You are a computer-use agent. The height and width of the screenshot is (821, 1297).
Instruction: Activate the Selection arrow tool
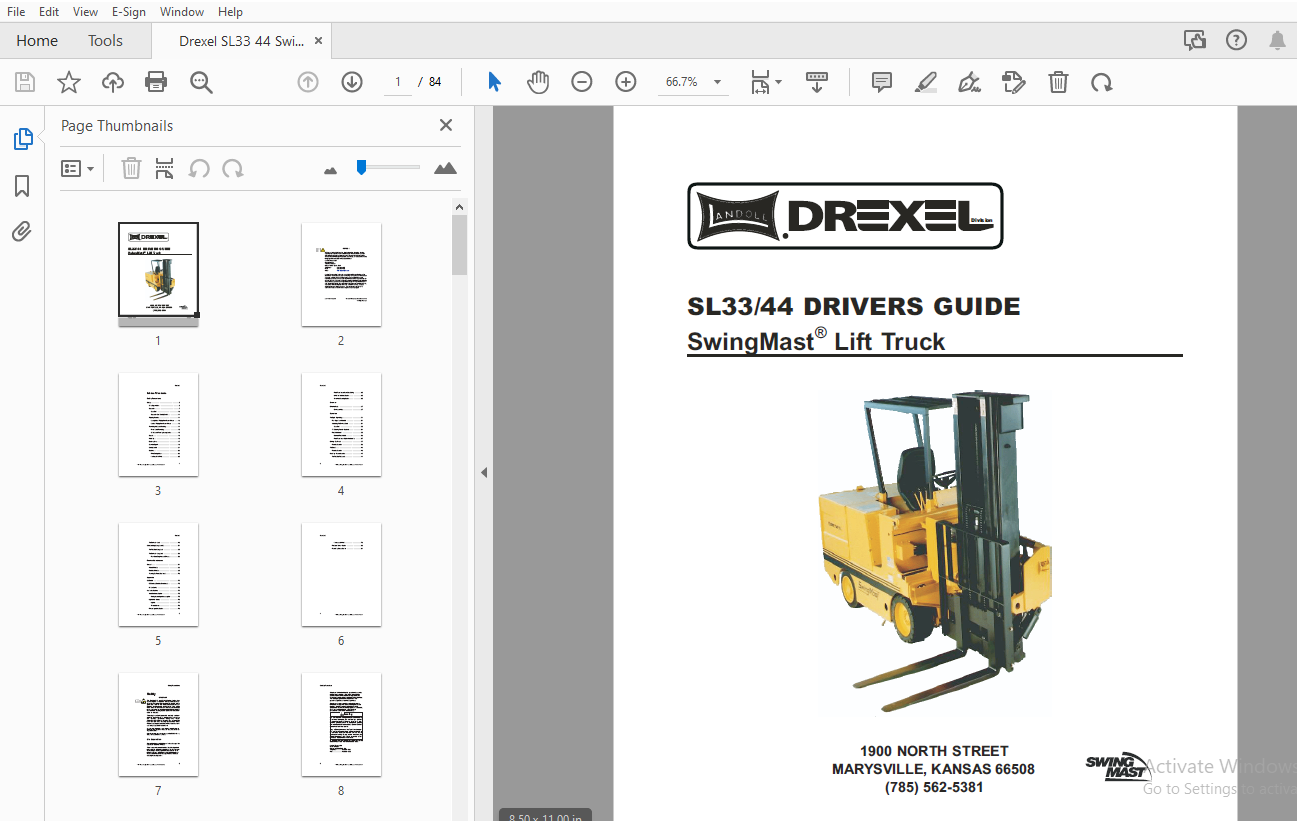point(494,82)
